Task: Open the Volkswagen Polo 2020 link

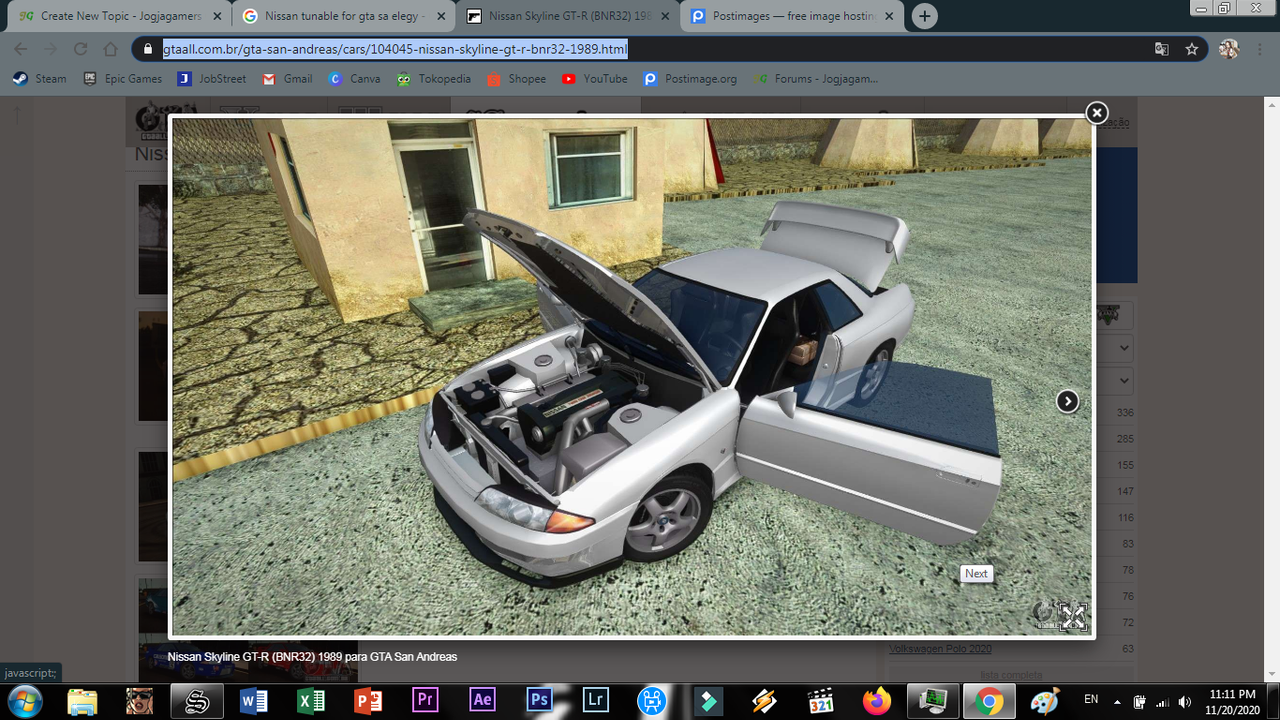Action: tap(940, 649)
